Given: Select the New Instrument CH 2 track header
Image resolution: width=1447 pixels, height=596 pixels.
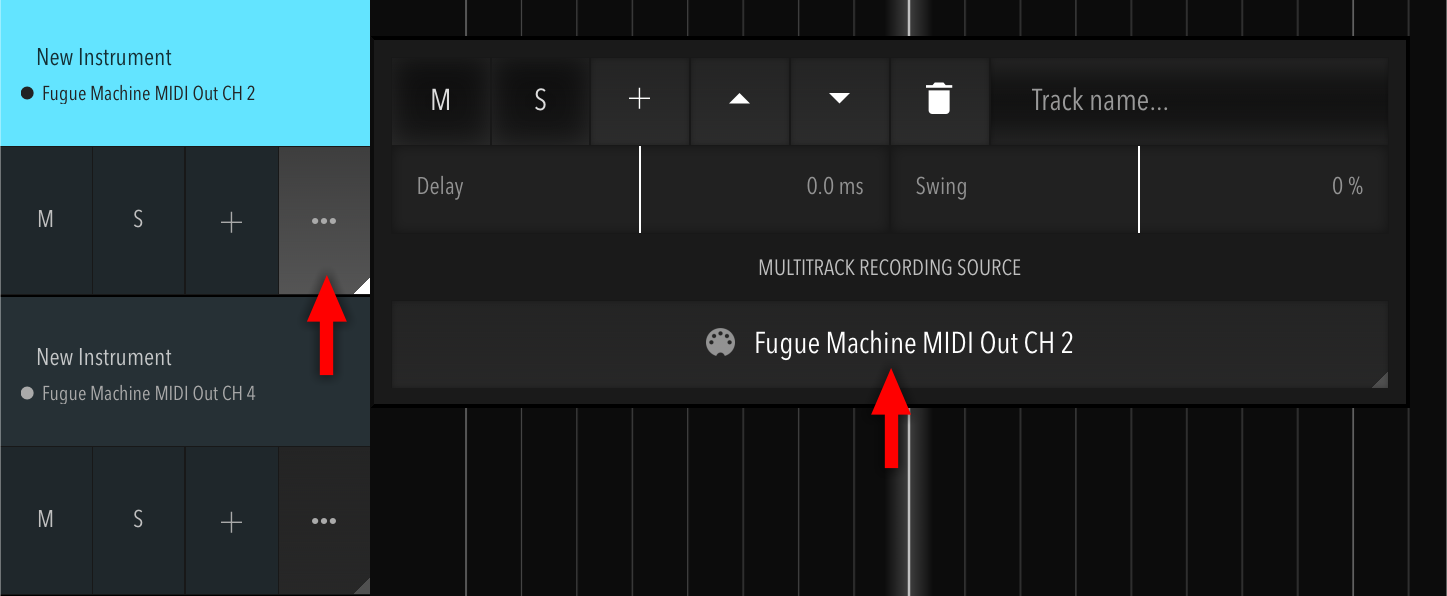Looking at the screenshot, I should 185,73.
